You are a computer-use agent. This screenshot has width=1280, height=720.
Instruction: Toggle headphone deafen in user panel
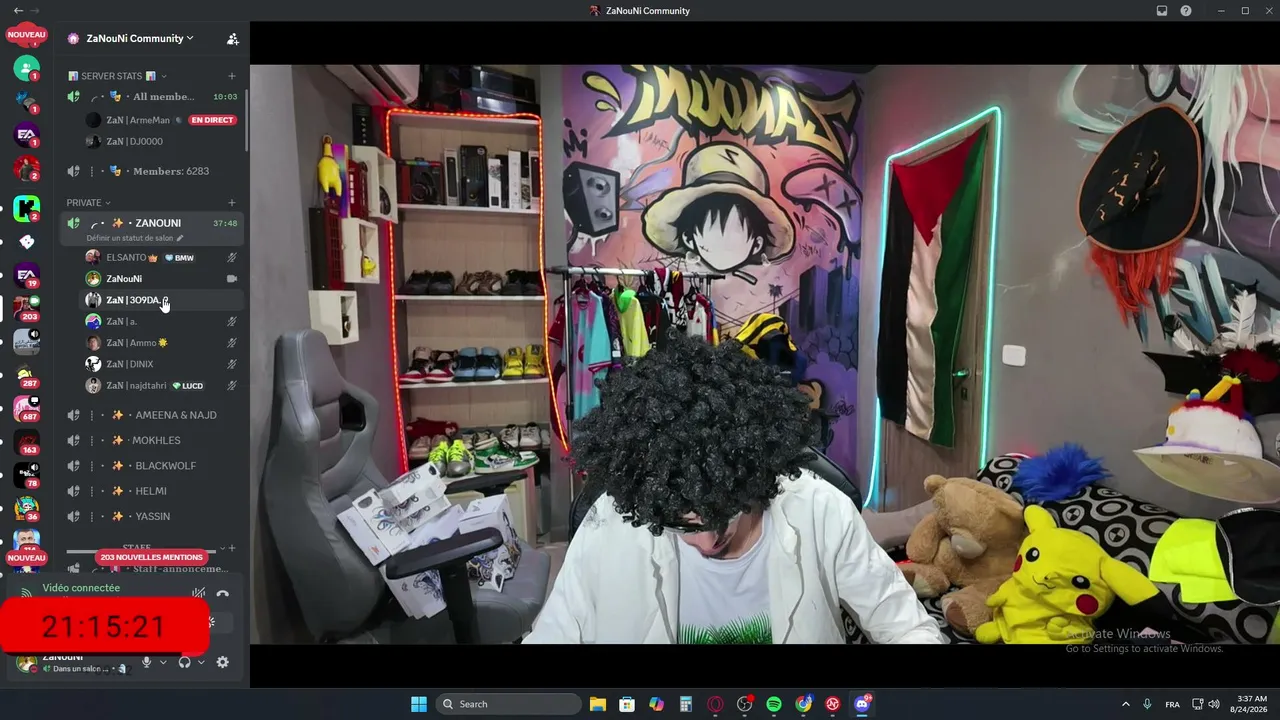[184, 662]
